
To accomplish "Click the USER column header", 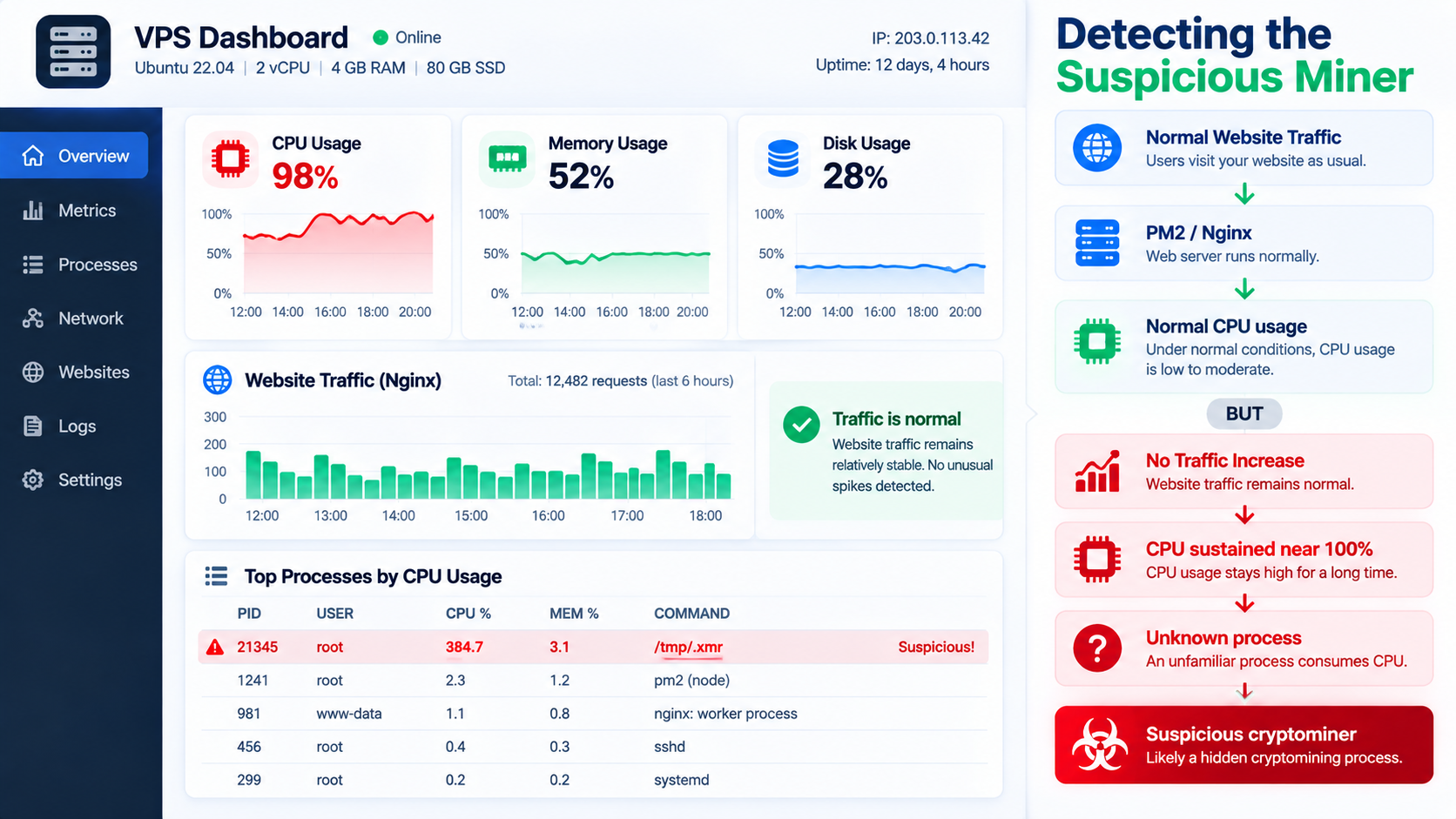I will [334, 614].
